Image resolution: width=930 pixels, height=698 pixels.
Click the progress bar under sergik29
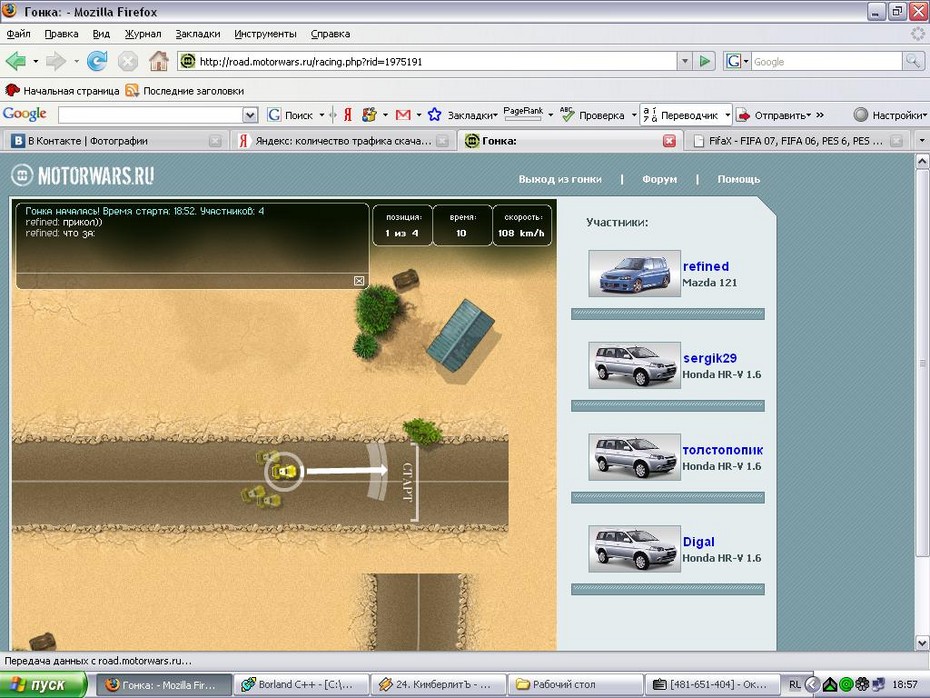click(667, 406)
